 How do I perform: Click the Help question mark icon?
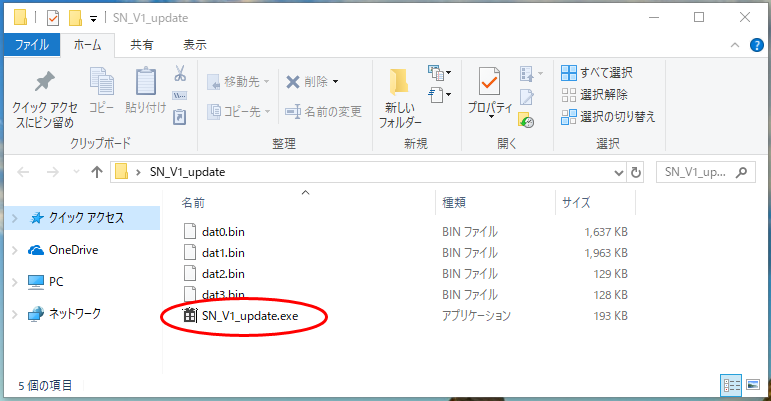[755, 45]
